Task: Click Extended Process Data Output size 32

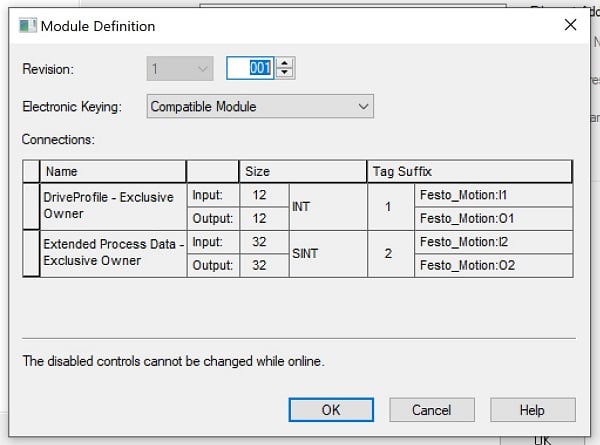Action: point(264,265)
